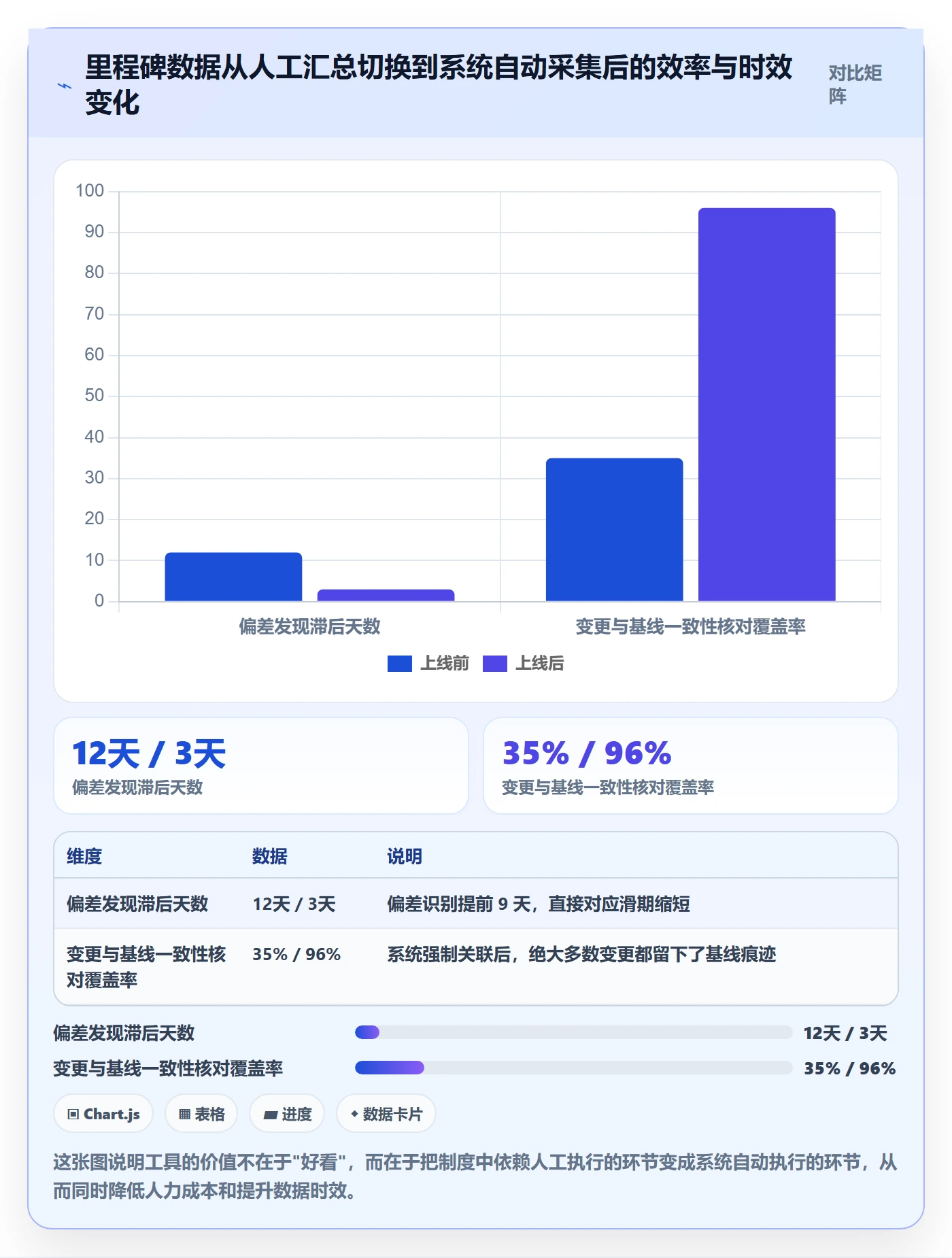Open the 12天 / 3天 stat card
Screen dimensions: 952x1258
tap(261, 766)
